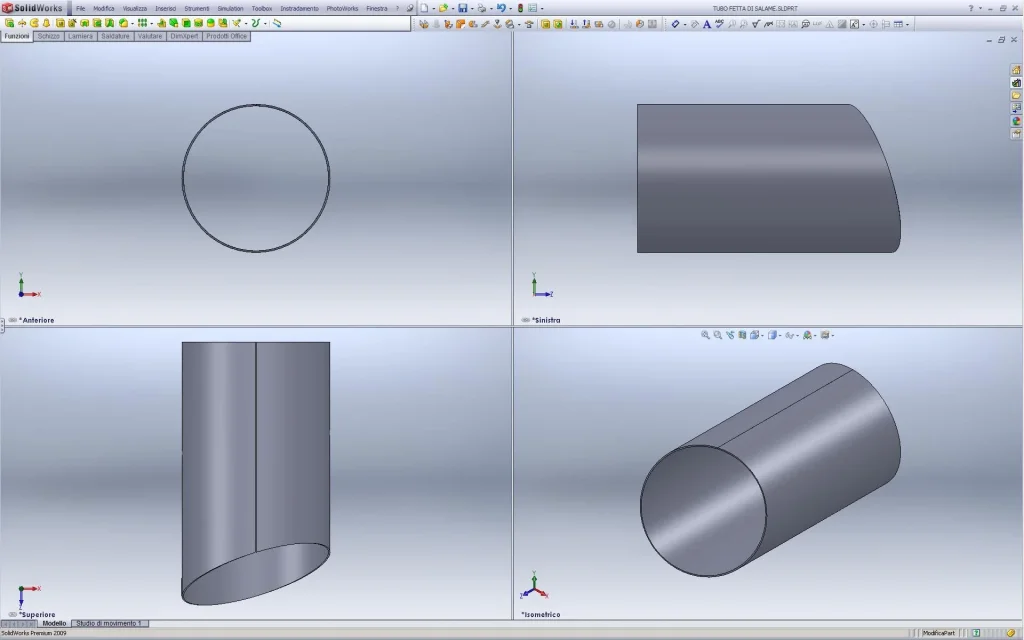Open the Simulation menu

pyautogui.click(x=230, y=8)
